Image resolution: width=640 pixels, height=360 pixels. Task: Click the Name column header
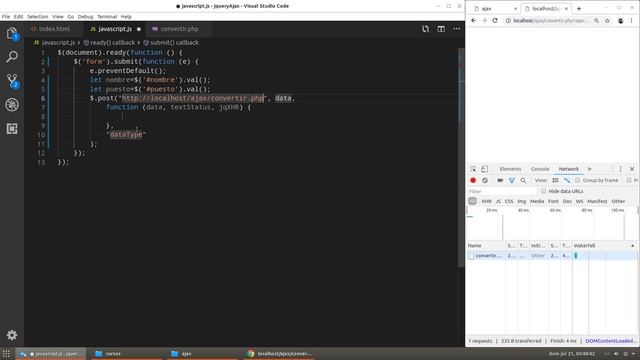486,246
